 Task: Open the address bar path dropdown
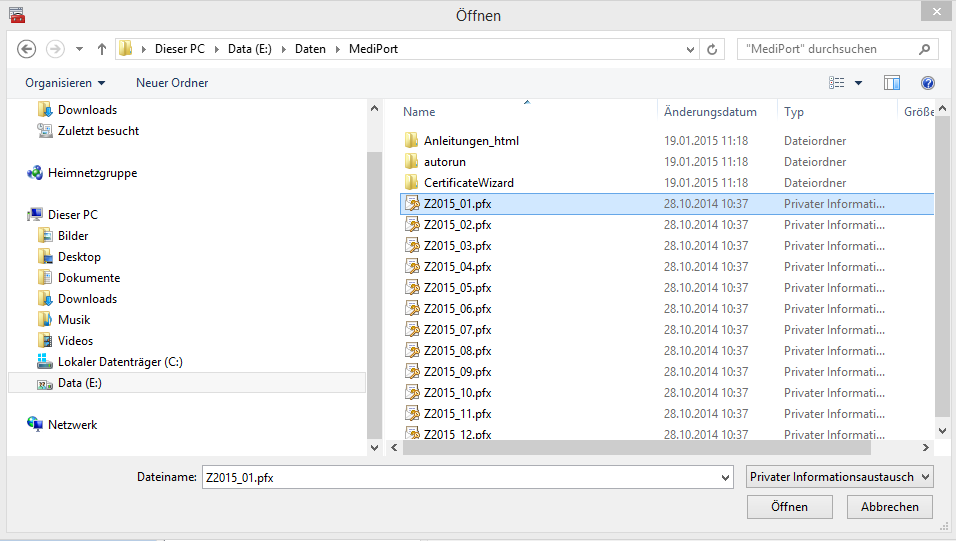click(691, 49)
